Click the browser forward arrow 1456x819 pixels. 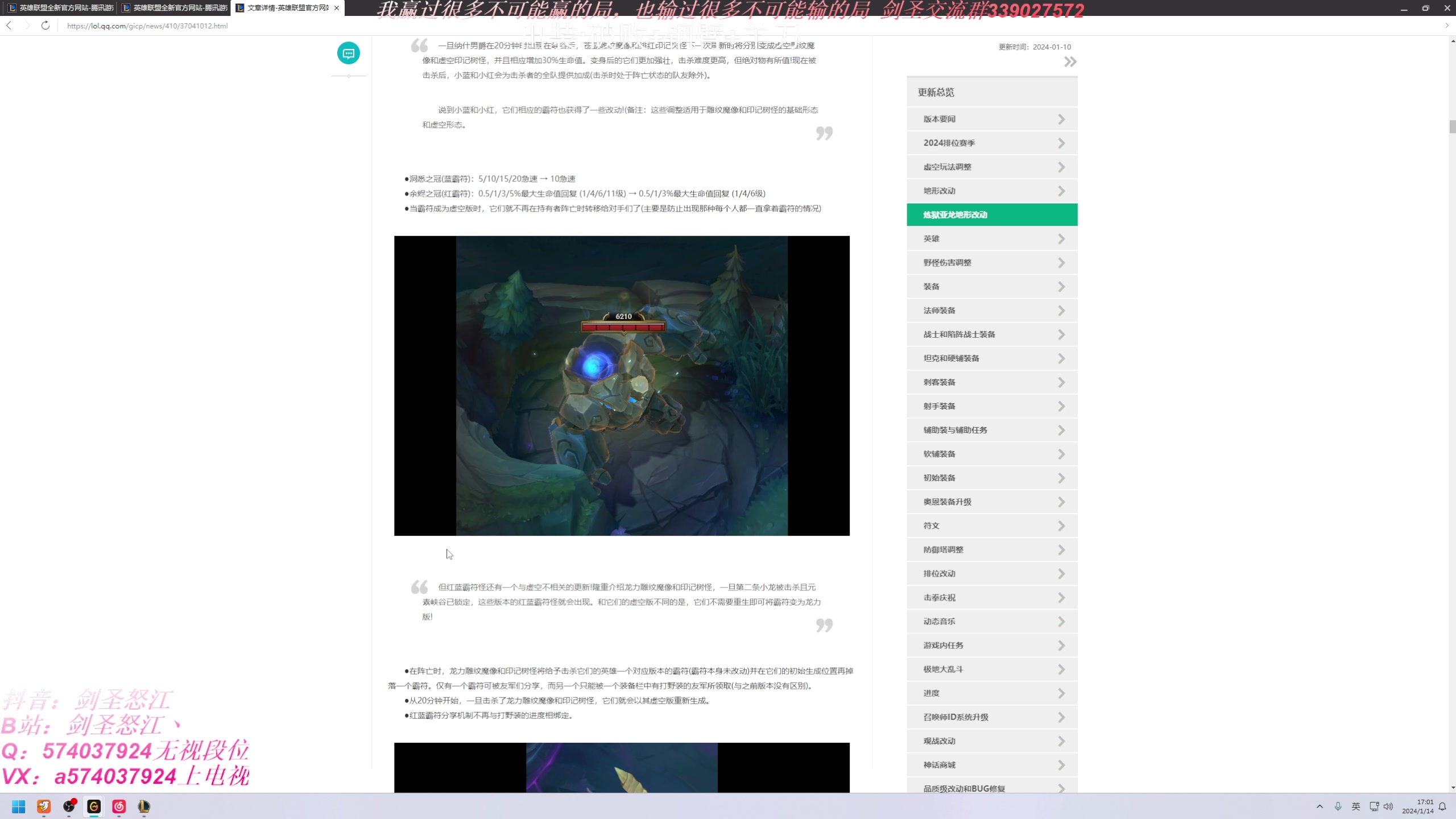tap(27, 26)
